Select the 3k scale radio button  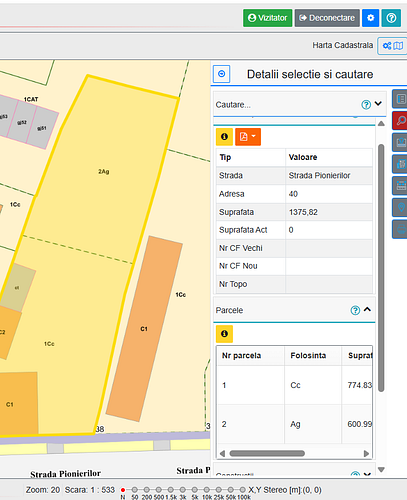182,490
